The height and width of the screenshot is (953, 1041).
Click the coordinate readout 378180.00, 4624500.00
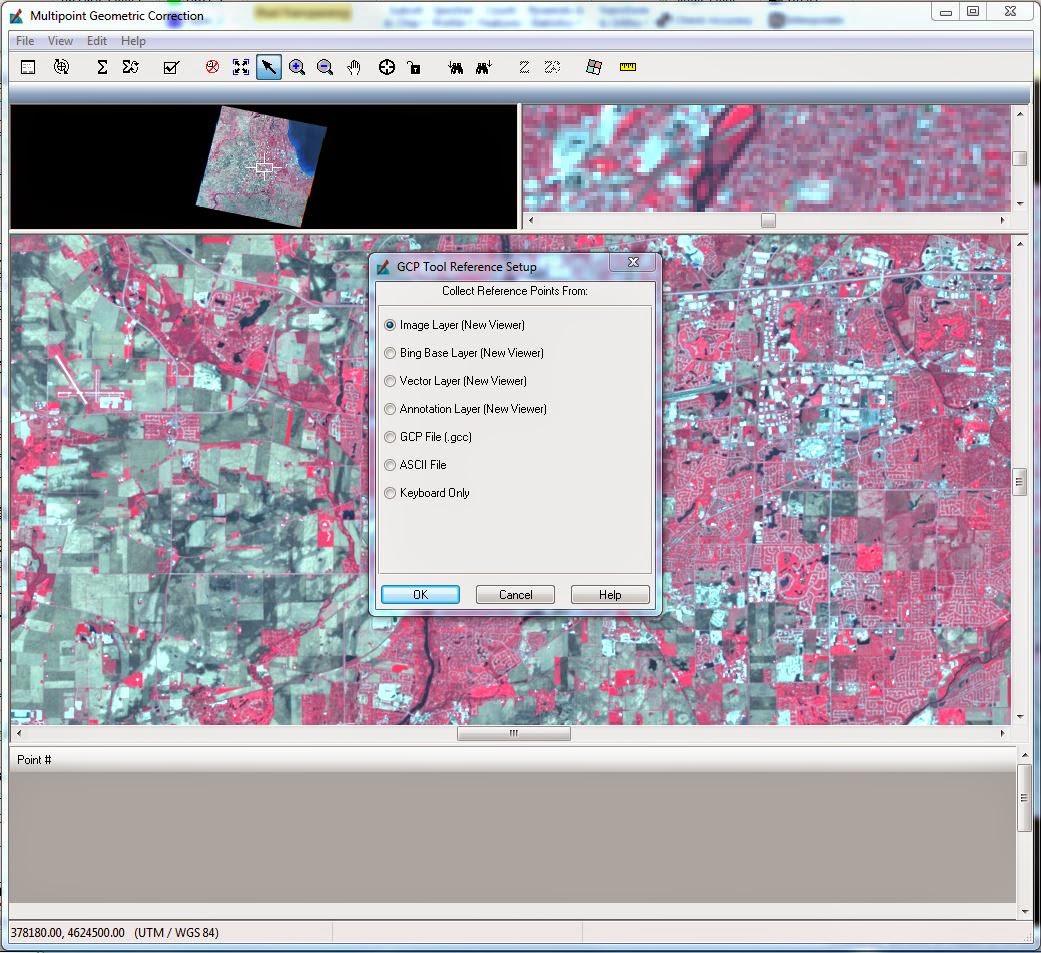pos(68,933)
